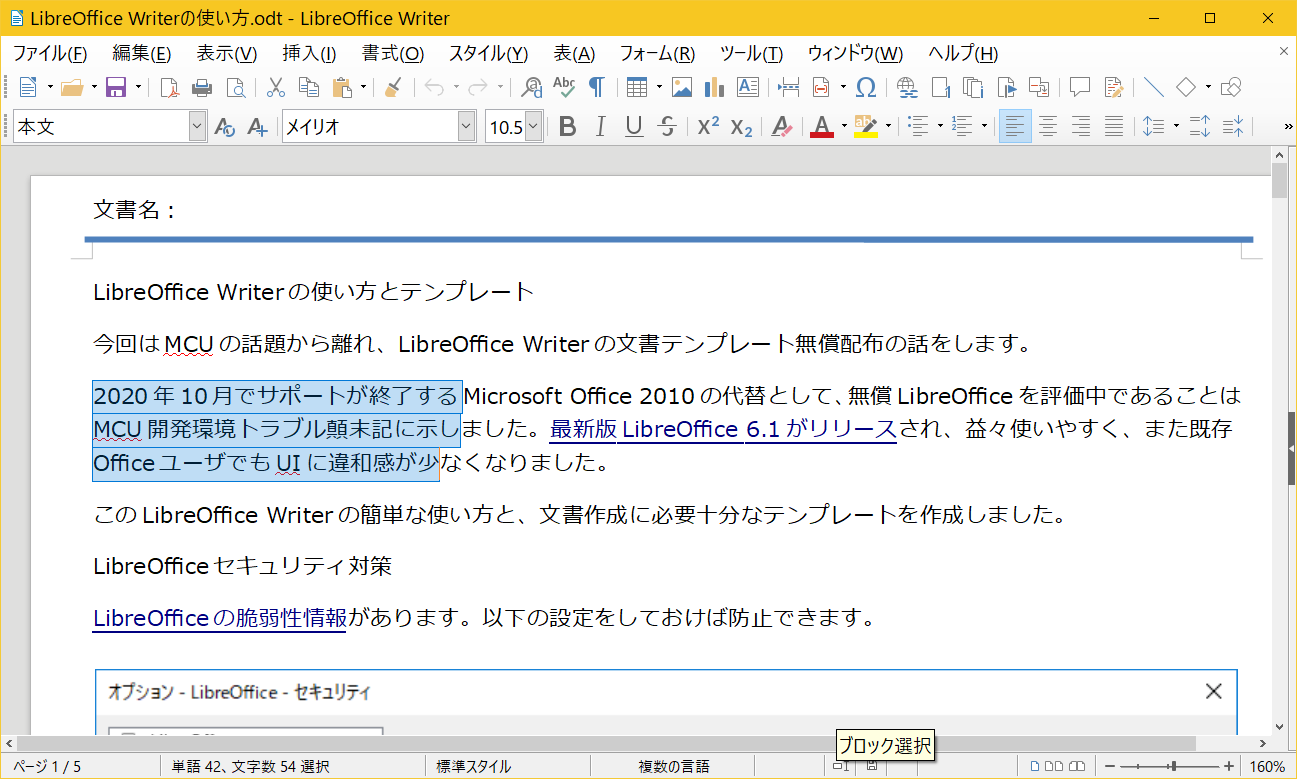Toggle Bold formatting
Viewport: 1300px width, 779px height.
[x=568, y=127]
